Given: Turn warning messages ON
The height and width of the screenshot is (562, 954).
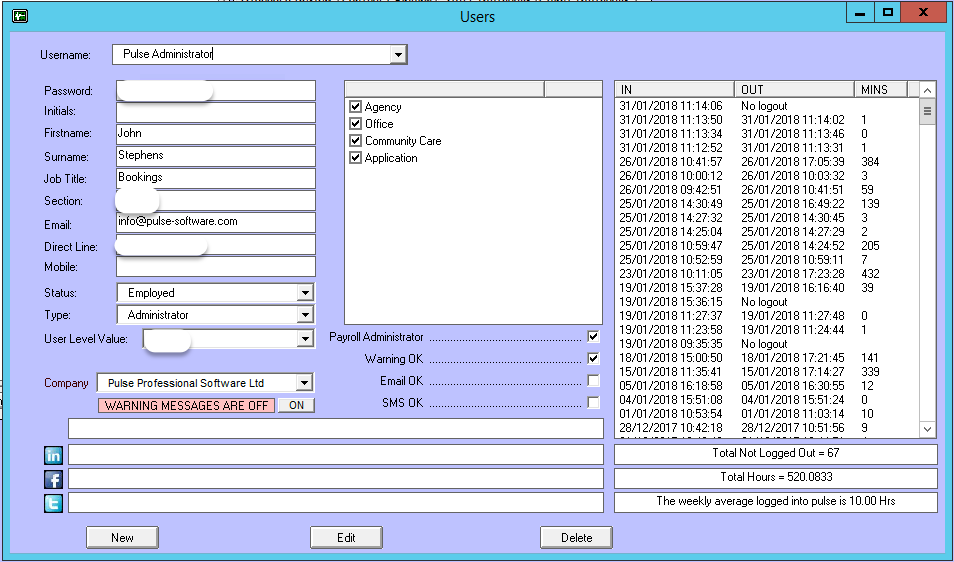Looking at the screenshot, I should click(296, 405).
